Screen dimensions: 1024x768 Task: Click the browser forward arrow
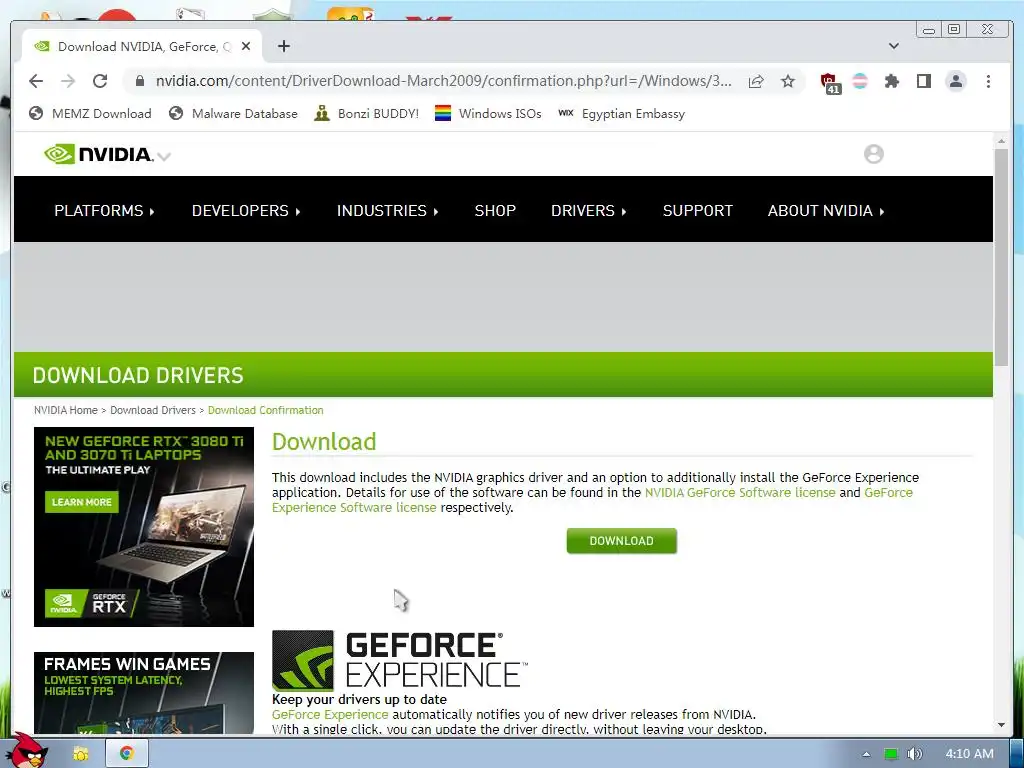click(68, 81)
